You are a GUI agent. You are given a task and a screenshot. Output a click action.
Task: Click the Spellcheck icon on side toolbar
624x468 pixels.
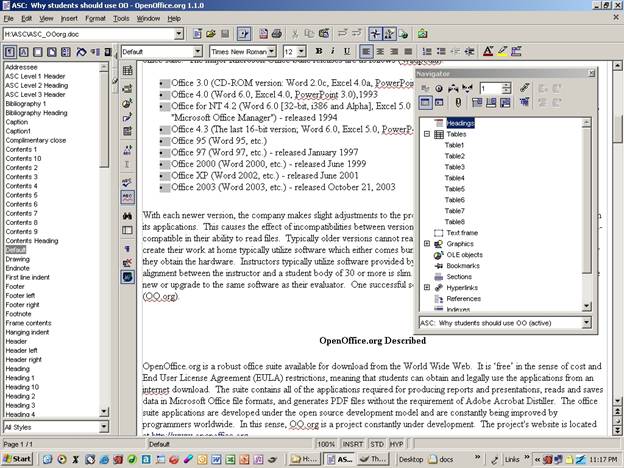pos(127,183)
